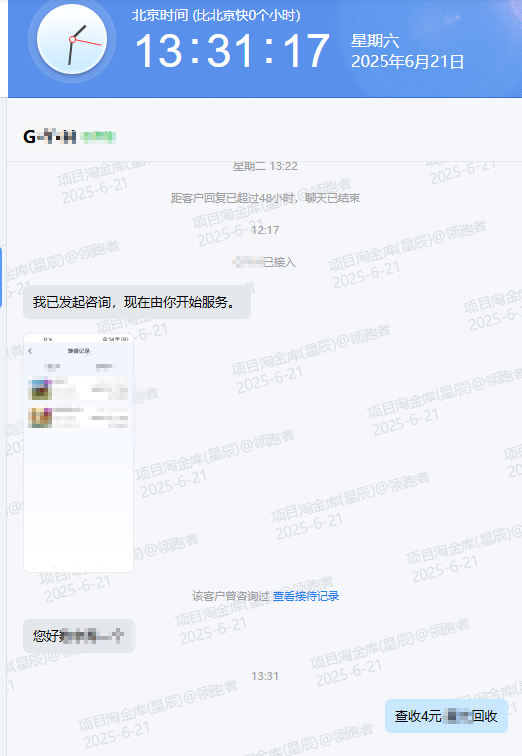Click the 12:17 timestamp

click(x=265, y=230)
